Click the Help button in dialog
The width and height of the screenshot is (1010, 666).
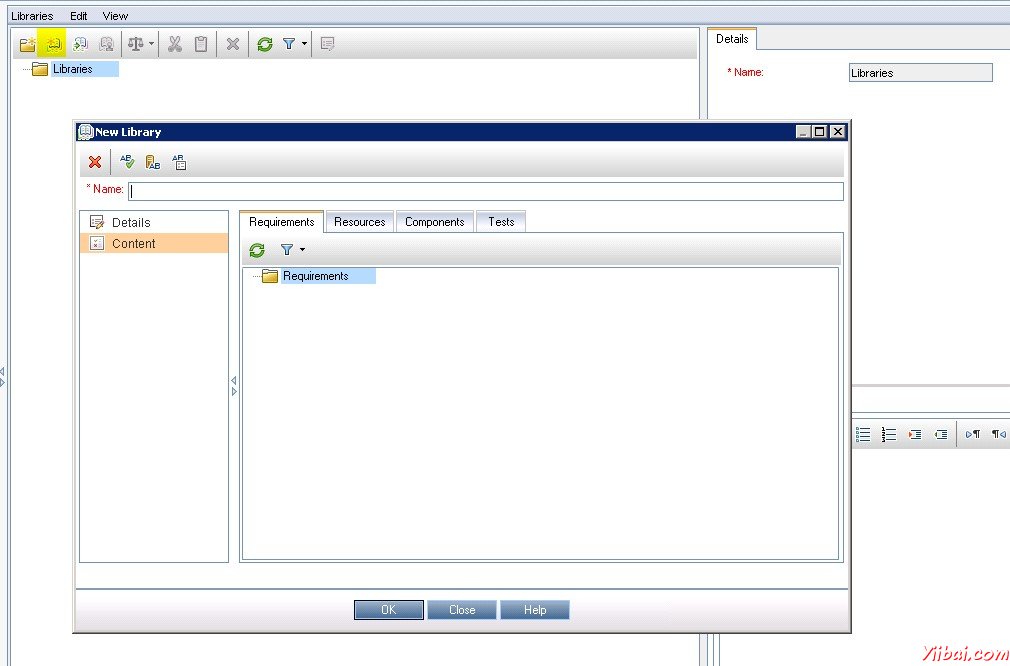pyautogui.click(x=535, y=610)
